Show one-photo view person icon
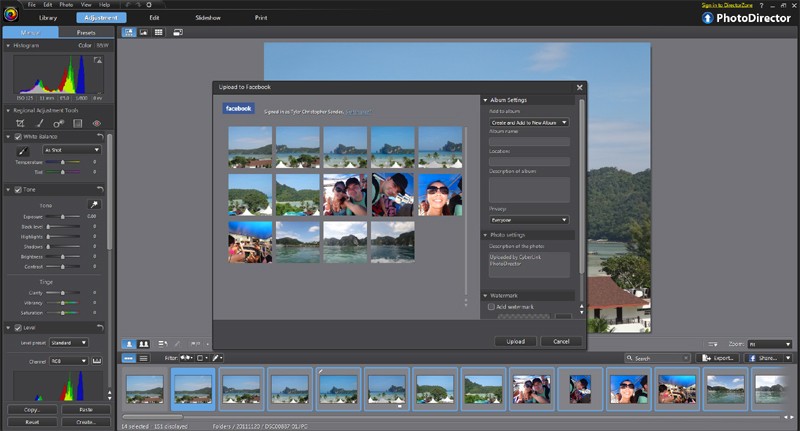The height and width of the screenshot is (431, 800). [129, 344]
